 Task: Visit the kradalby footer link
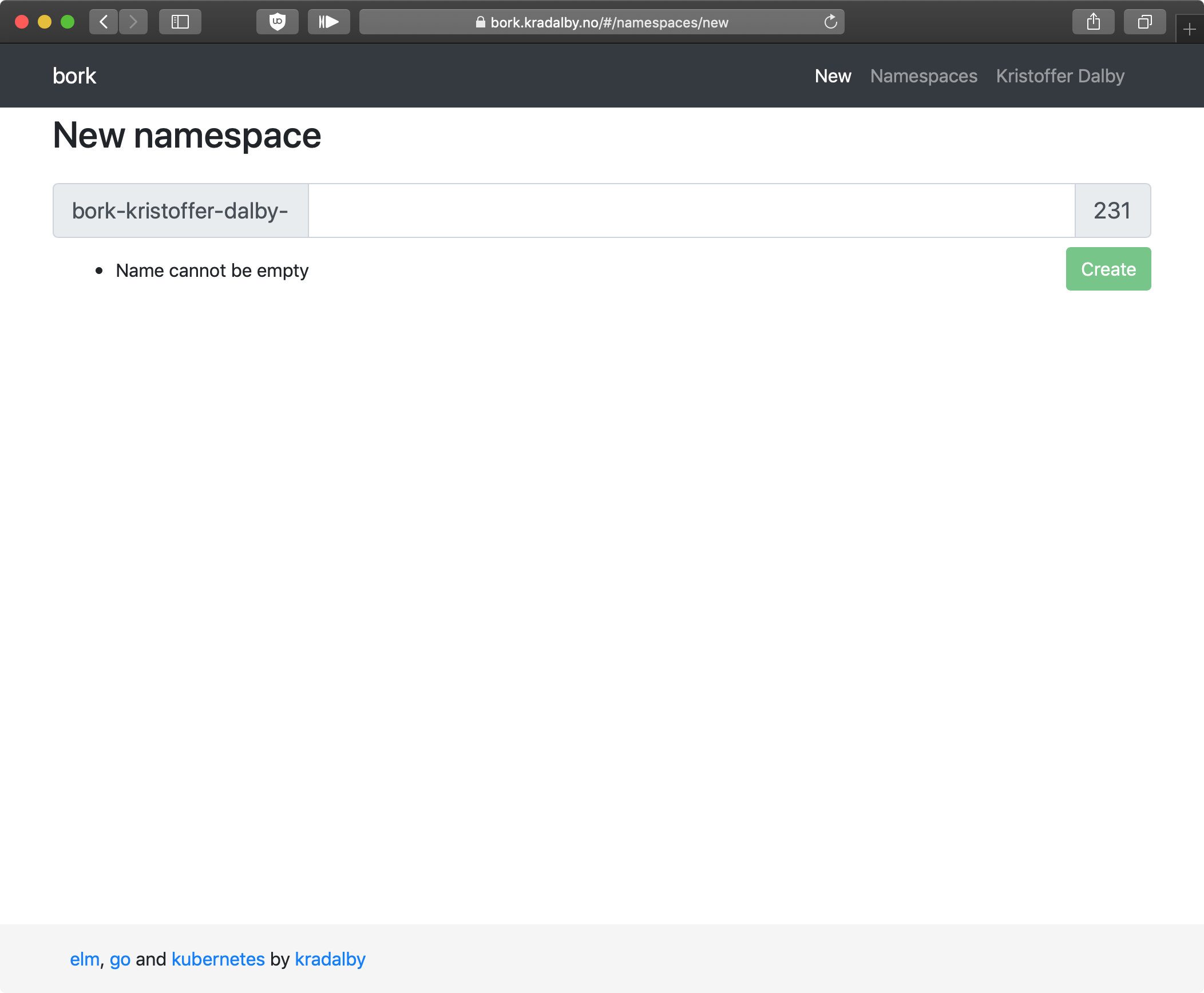(x=330, y=959)
